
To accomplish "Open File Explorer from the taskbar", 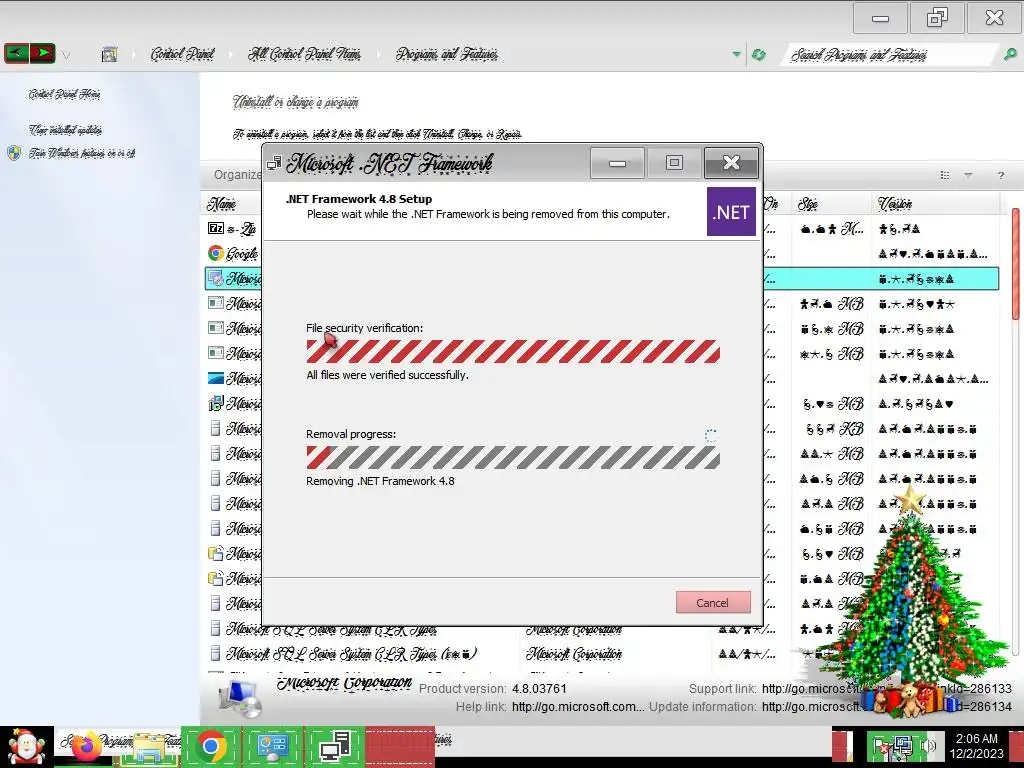I will tap(149, 747).
